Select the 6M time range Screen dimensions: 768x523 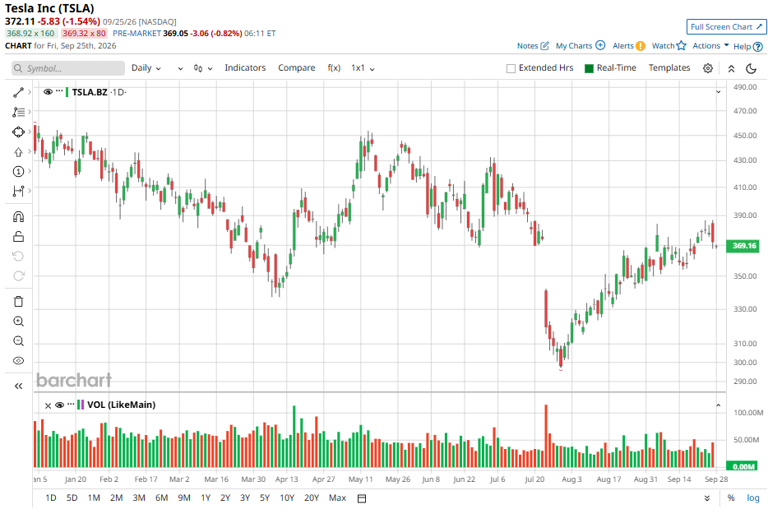(162, 498)
